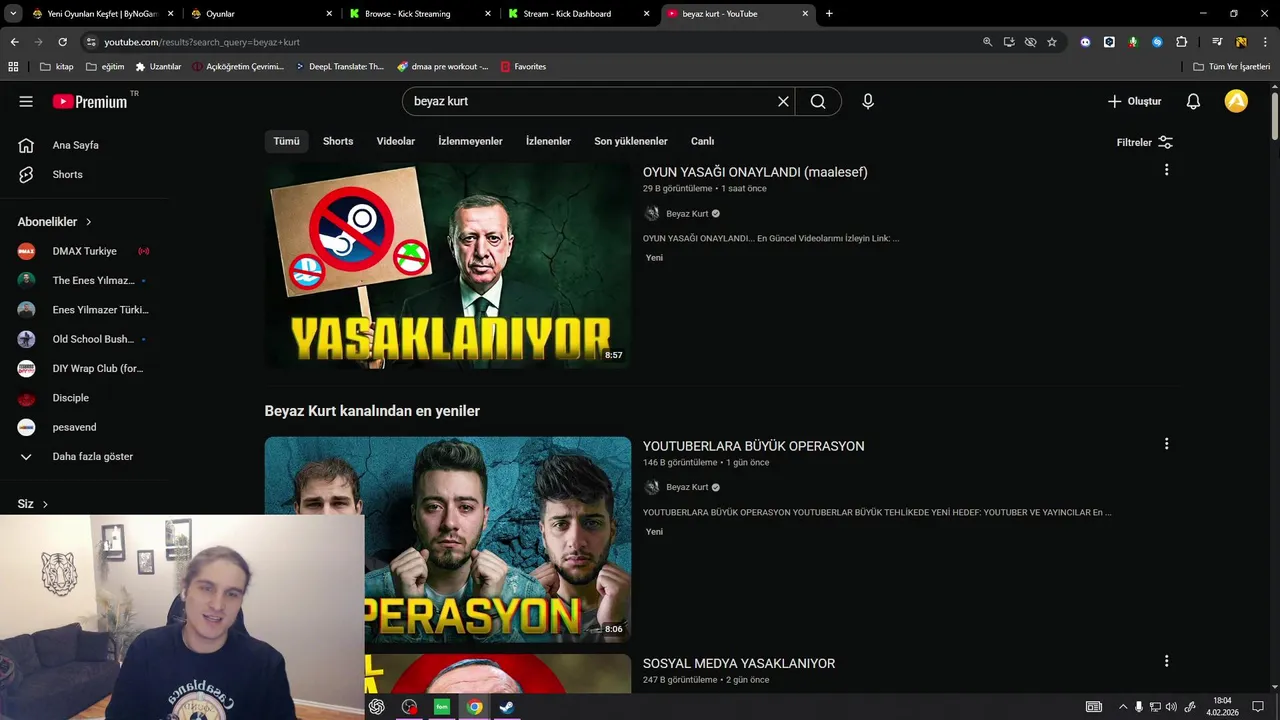Open video title OYUN YASAĞI ONAYLANDI (maalesef)
This screenshot has width=1280, height=720.
point(755,172)
